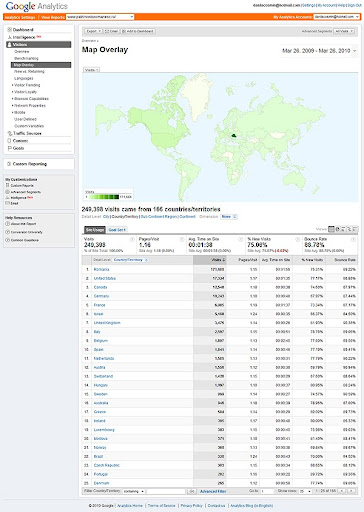Click help icon beside % New Visits
The width and height of the screenshot is (364, 512).
coord(297,239)
